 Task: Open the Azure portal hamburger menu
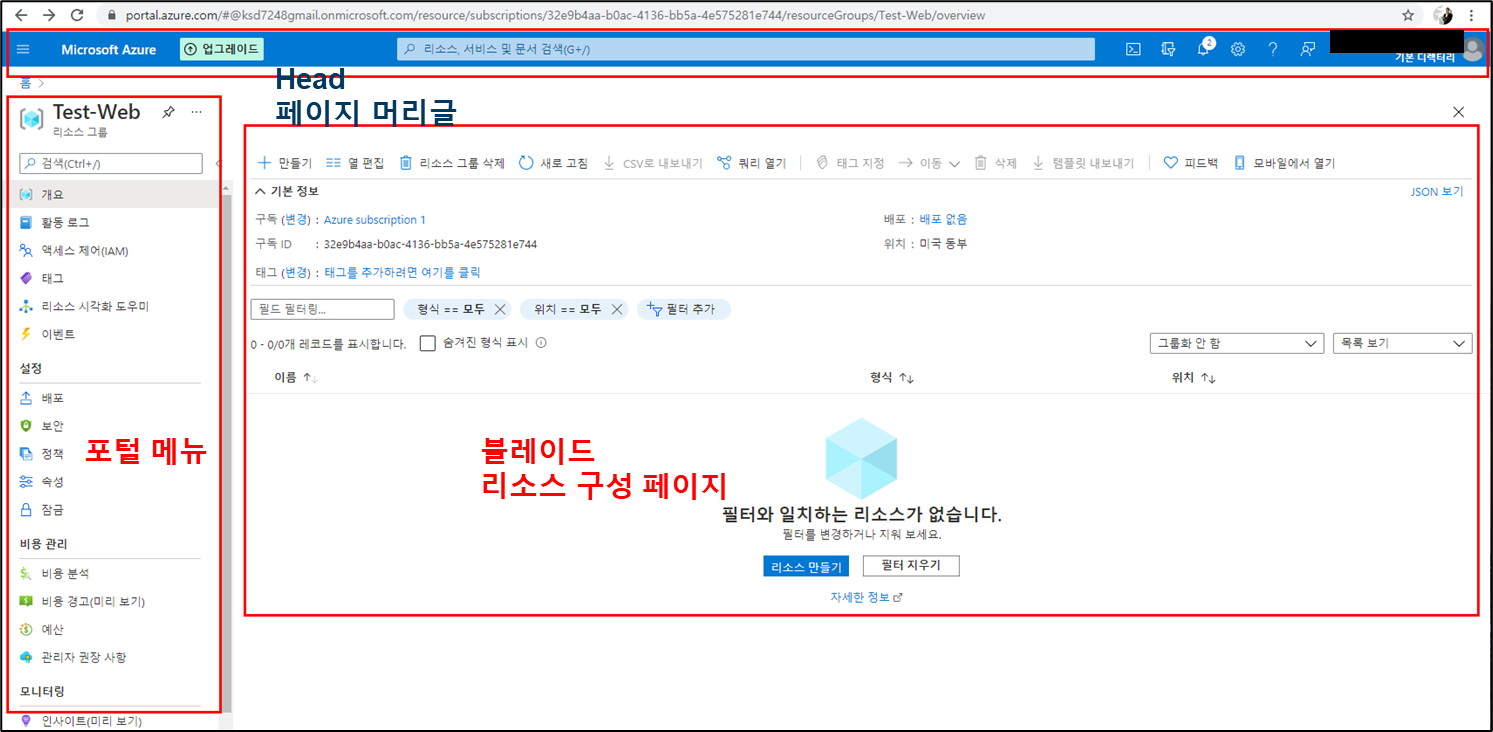tap(23, 49)
